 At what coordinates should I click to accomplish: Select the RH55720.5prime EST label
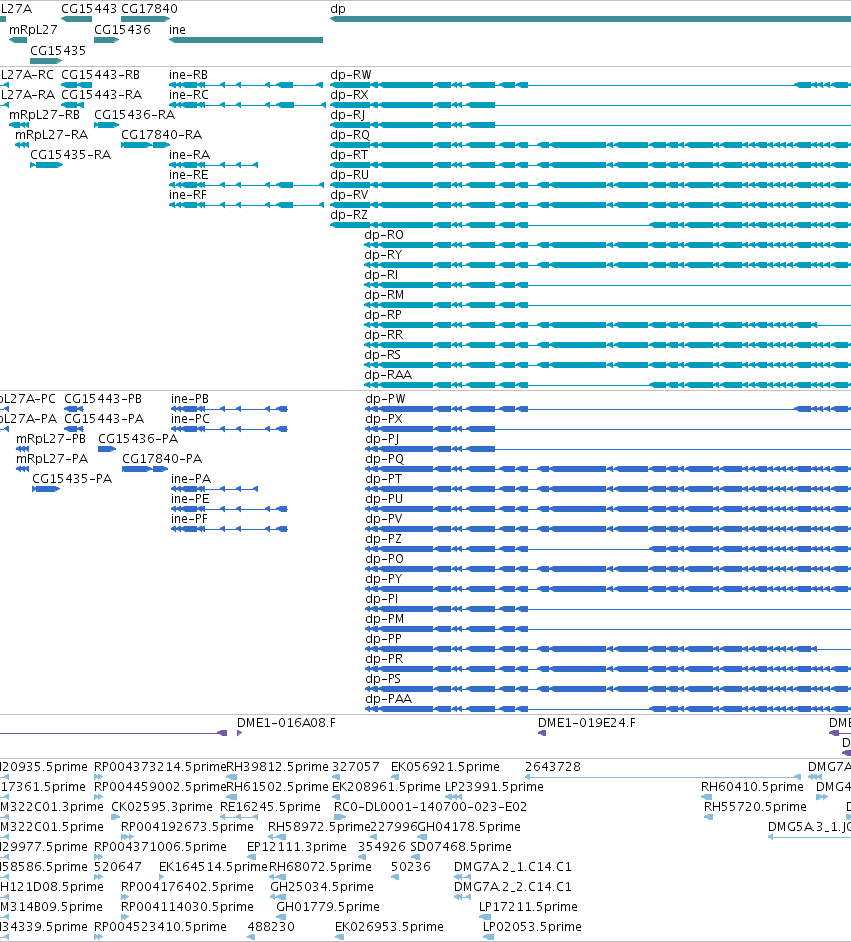click(x=755, y=806)
